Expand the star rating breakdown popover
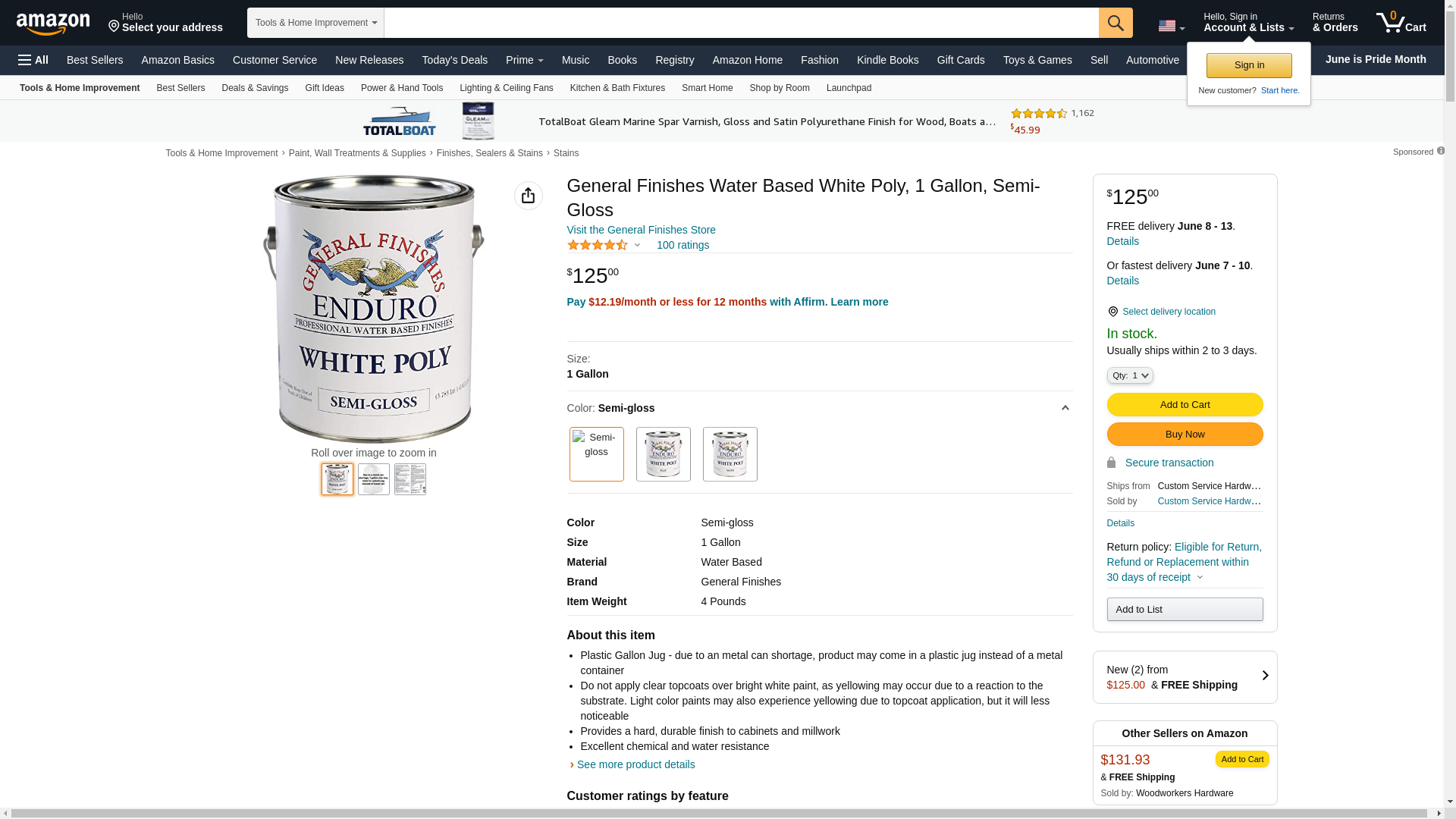The width and height of the screenshot is (1456, 819). click(x=637, y=245)
